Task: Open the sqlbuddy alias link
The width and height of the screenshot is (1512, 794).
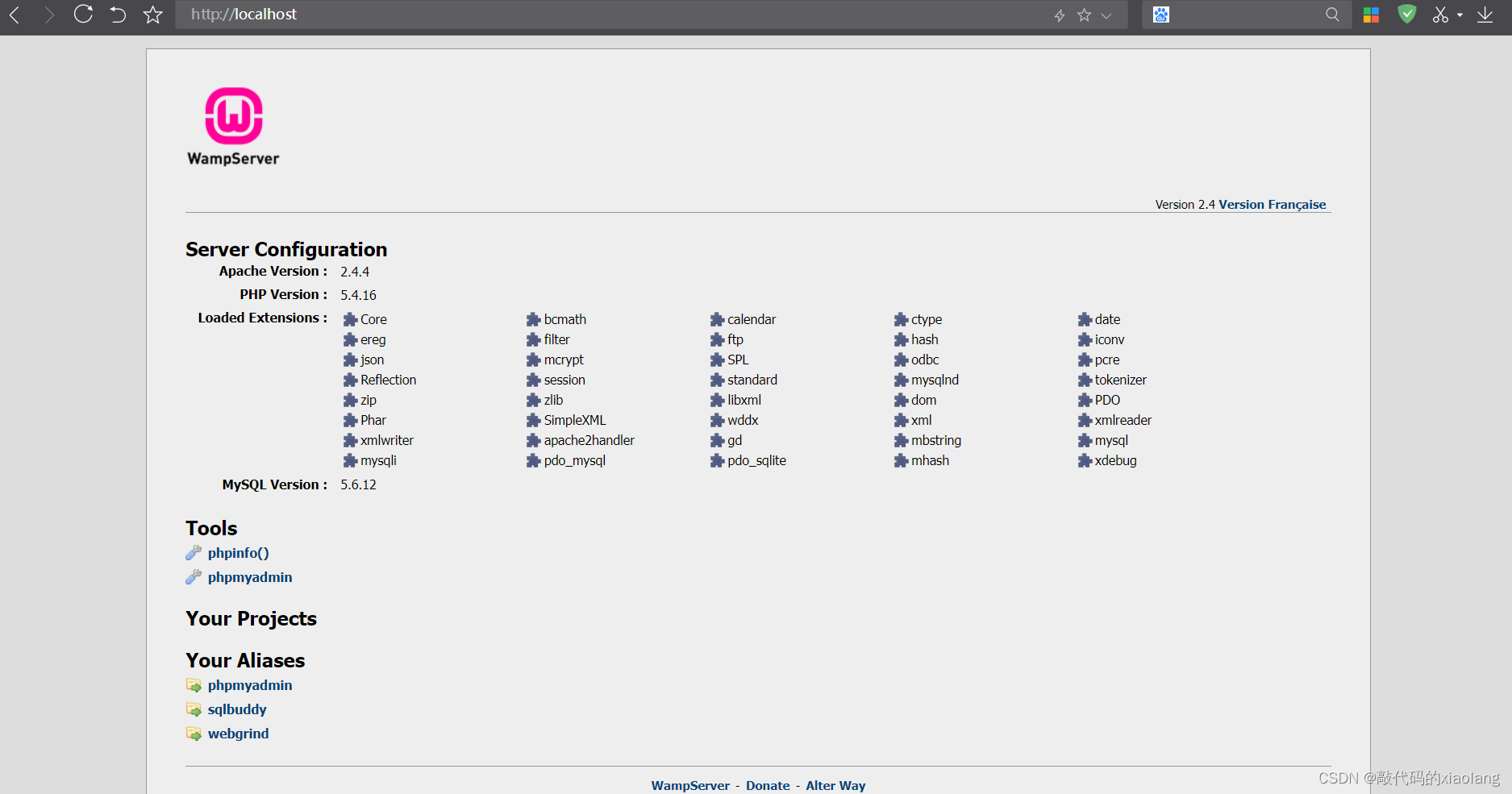Action: coord(237,709)
